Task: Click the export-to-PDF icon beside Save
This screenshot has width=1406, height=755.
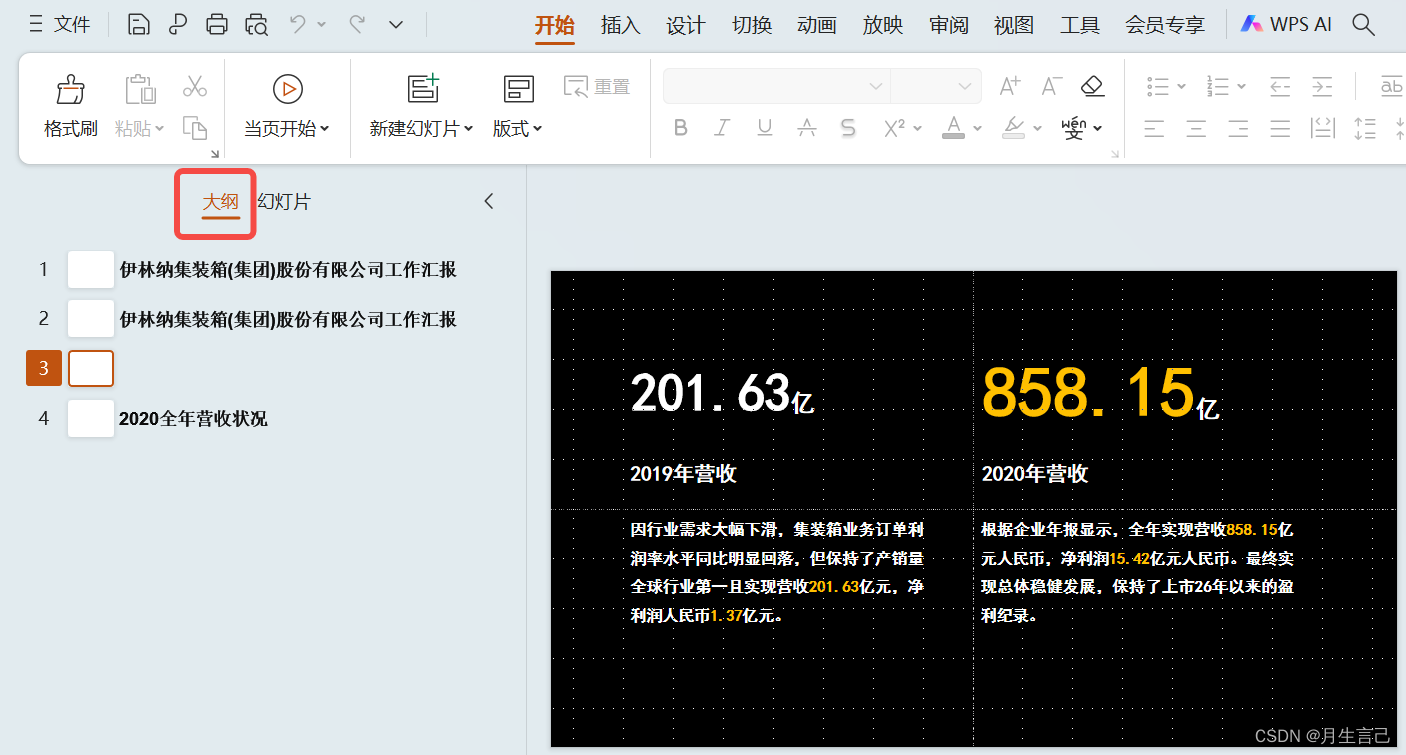Action: tap(178, 25)
